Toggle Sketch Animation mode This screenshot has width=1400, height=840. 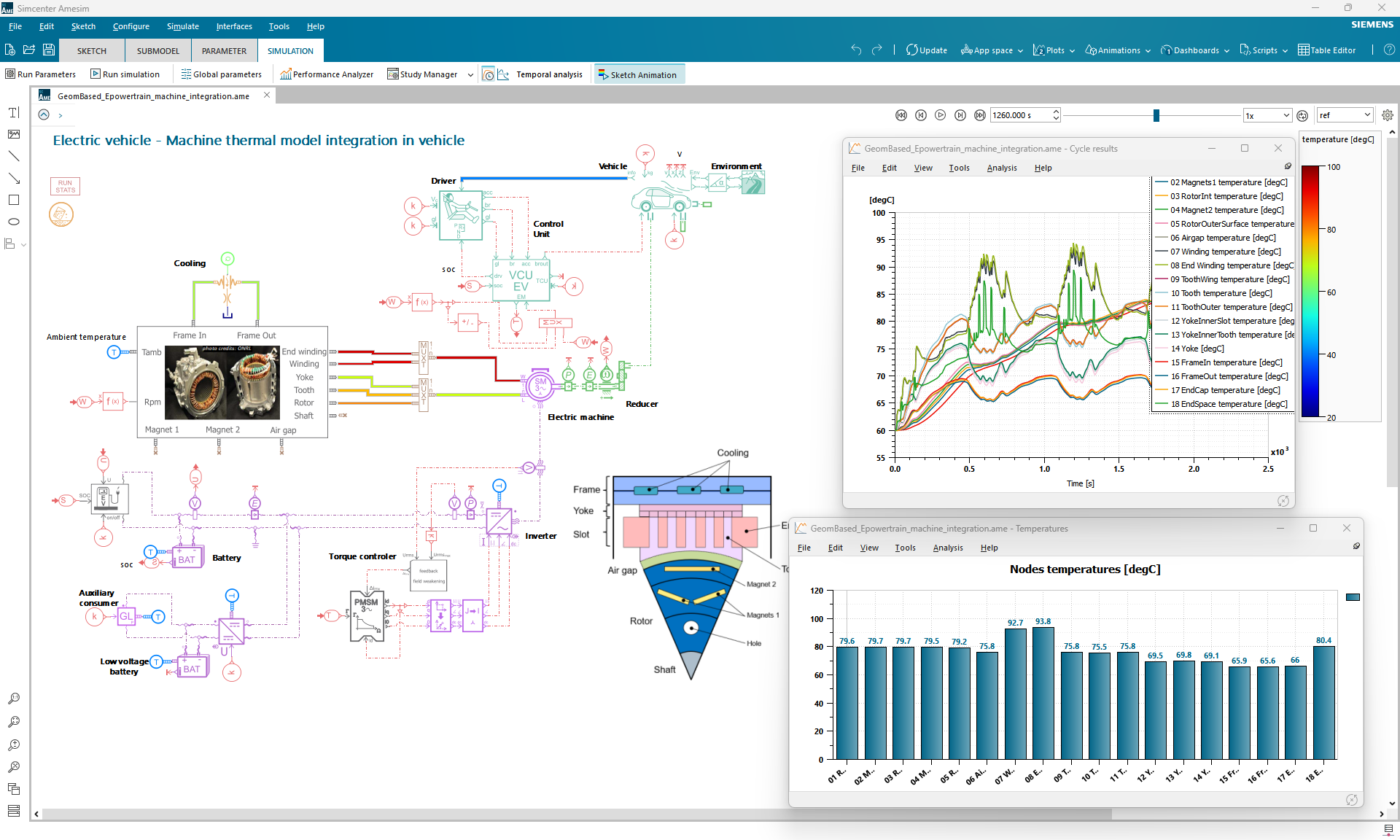coord(639,74)
